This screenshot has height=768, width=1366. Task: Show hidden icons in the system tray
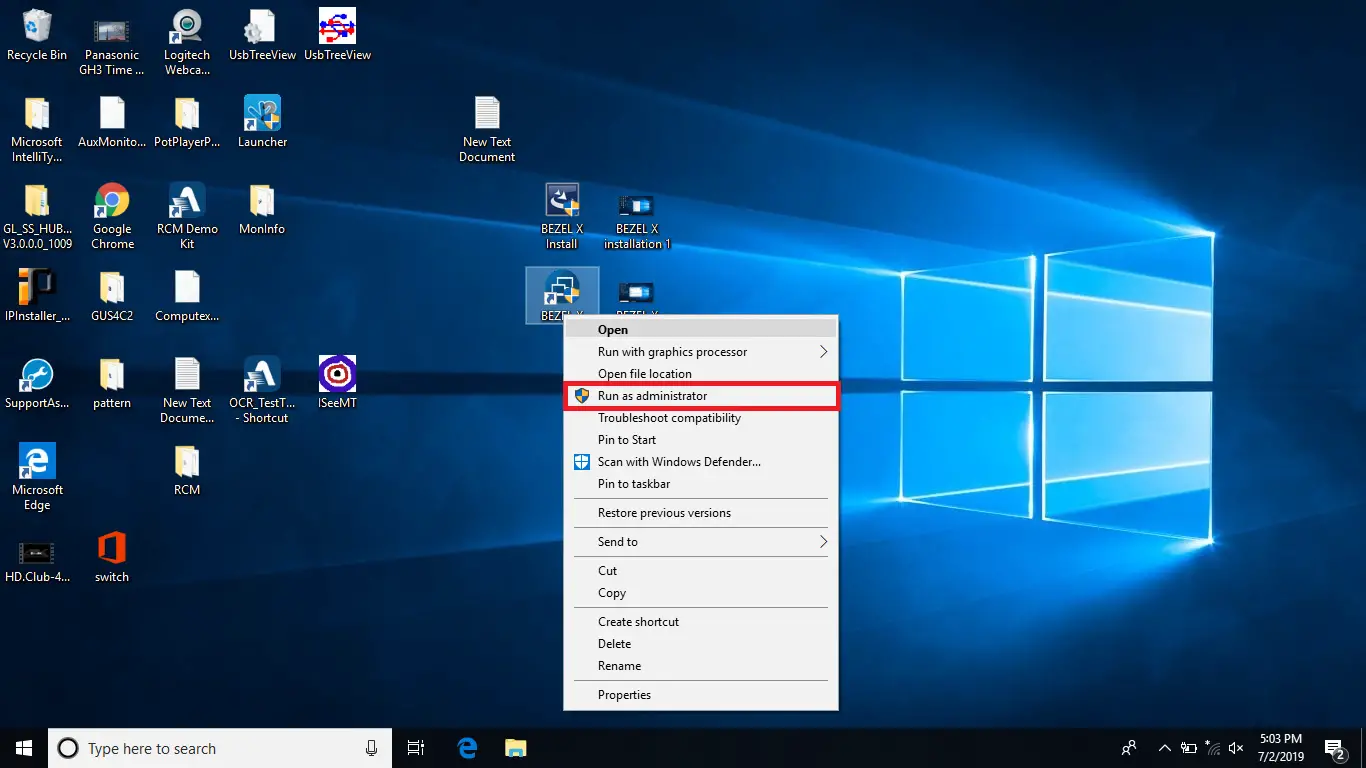click(1163, 748)
